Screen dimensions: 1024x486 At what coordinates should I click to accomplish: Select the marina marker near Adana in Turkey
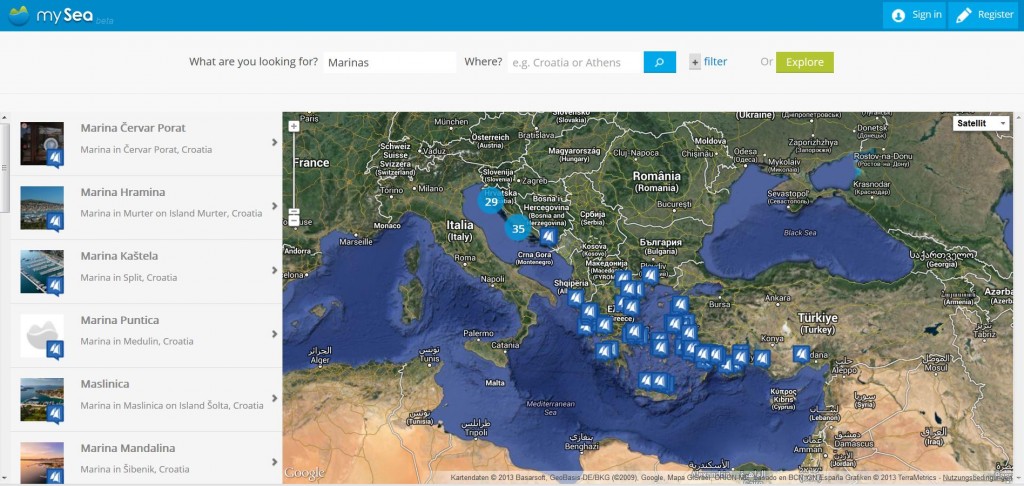pyautogui.click(x=801, y=354)
